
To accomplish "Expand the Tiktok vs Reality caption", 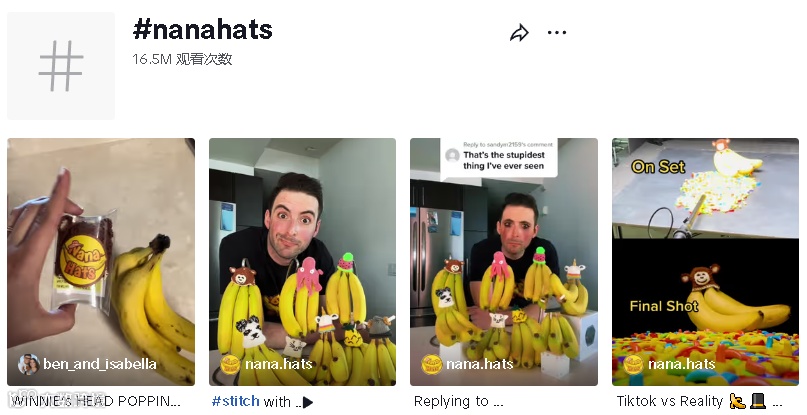I will click(x=700, y=401).
